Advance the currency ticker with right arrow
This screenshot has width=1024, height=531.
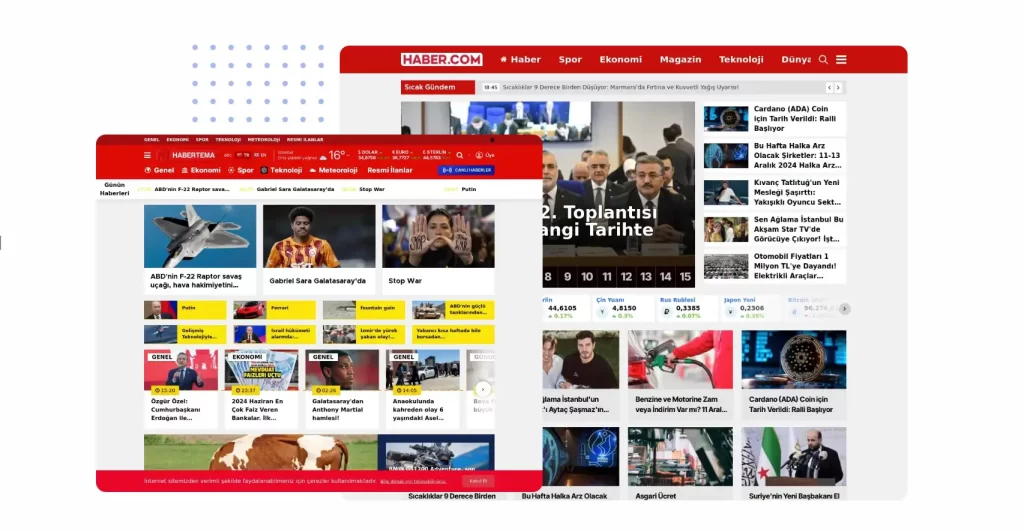point(844,309)
